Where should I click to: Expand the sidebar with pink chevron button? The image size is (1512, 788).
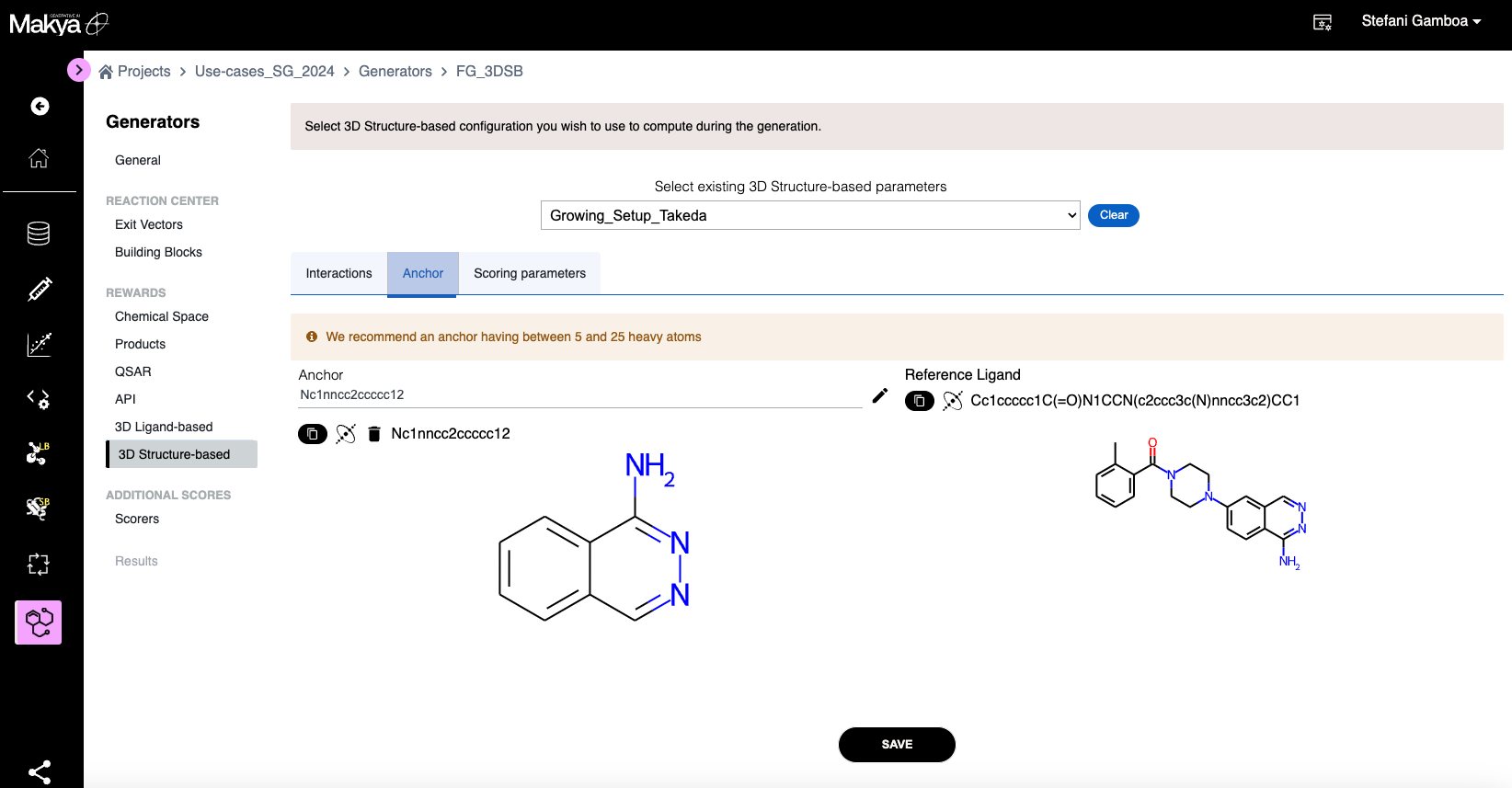pyautogui.click(x=79, y=70)
